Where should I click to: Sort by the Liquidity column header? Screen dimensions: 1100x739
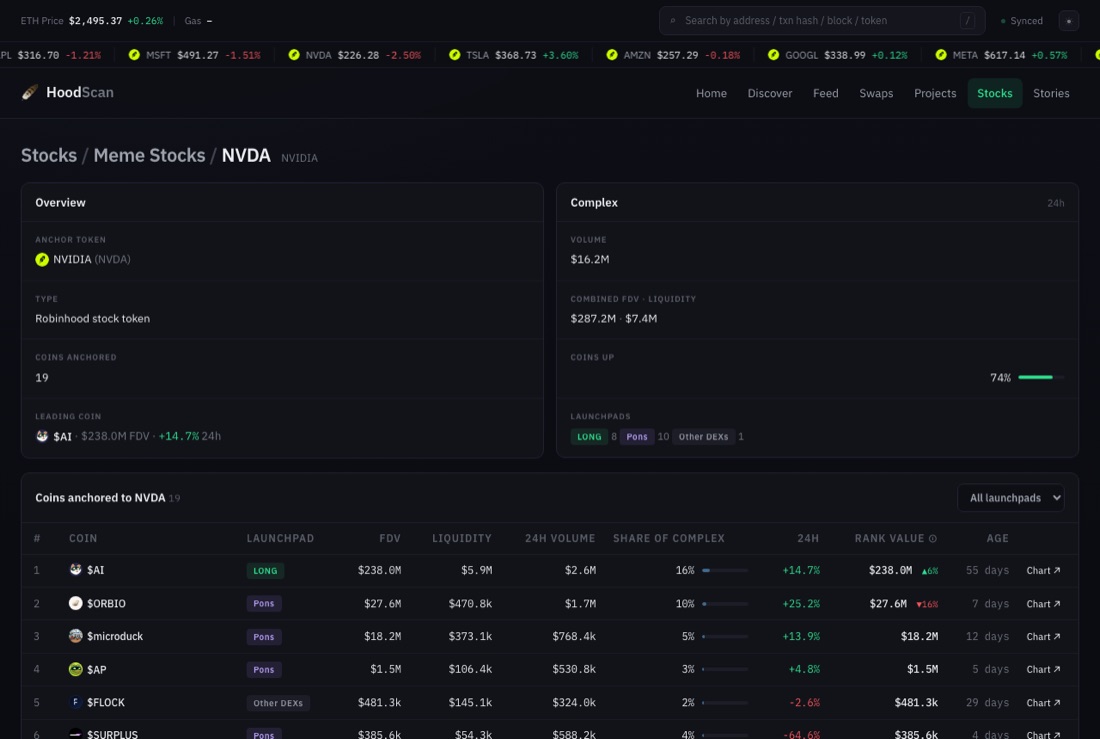(x=462, y=538)
